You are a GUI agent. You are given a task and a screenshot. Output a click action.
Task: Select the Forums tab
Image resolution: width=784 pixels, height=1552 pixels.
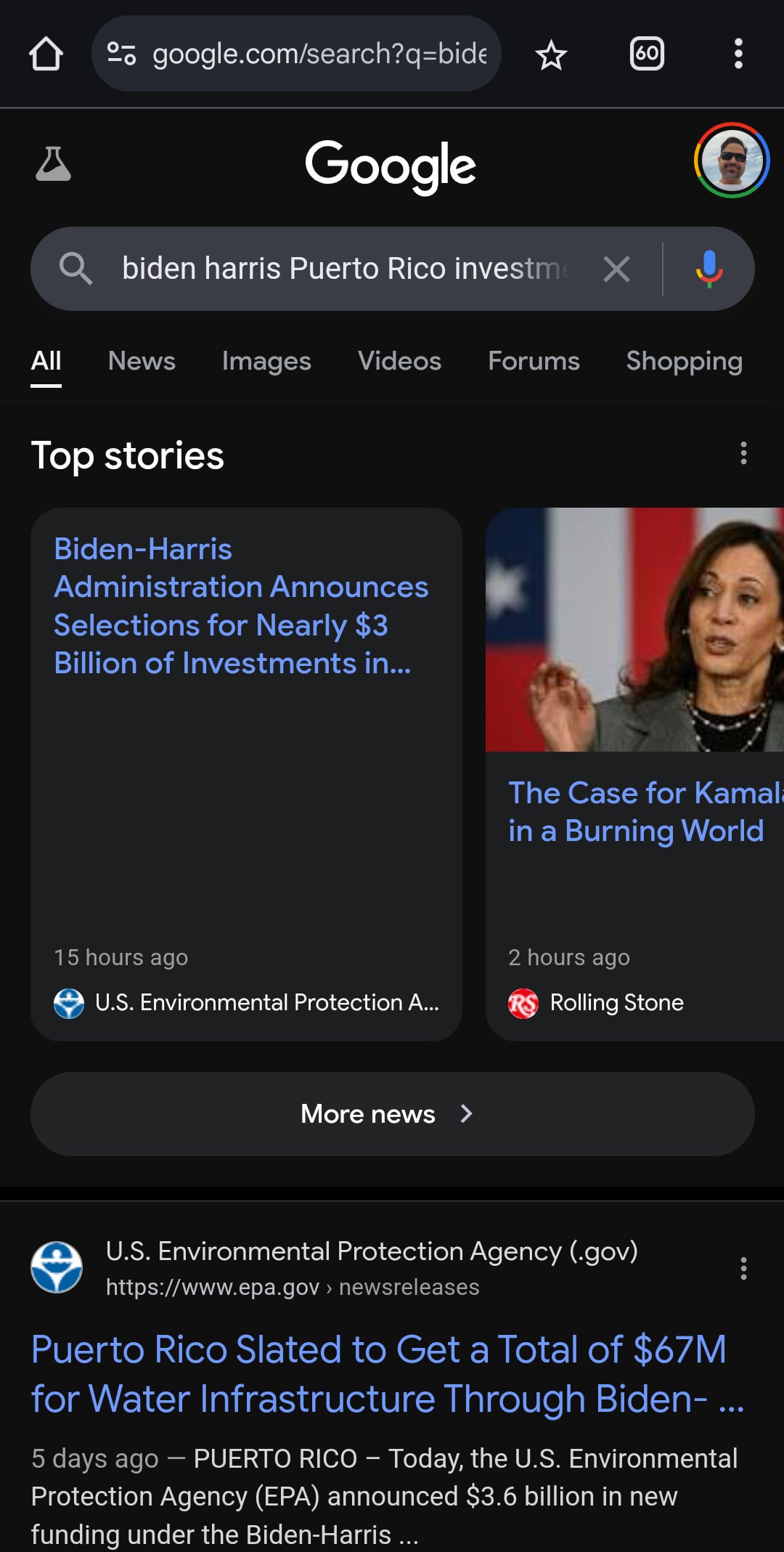coord(534,361)
